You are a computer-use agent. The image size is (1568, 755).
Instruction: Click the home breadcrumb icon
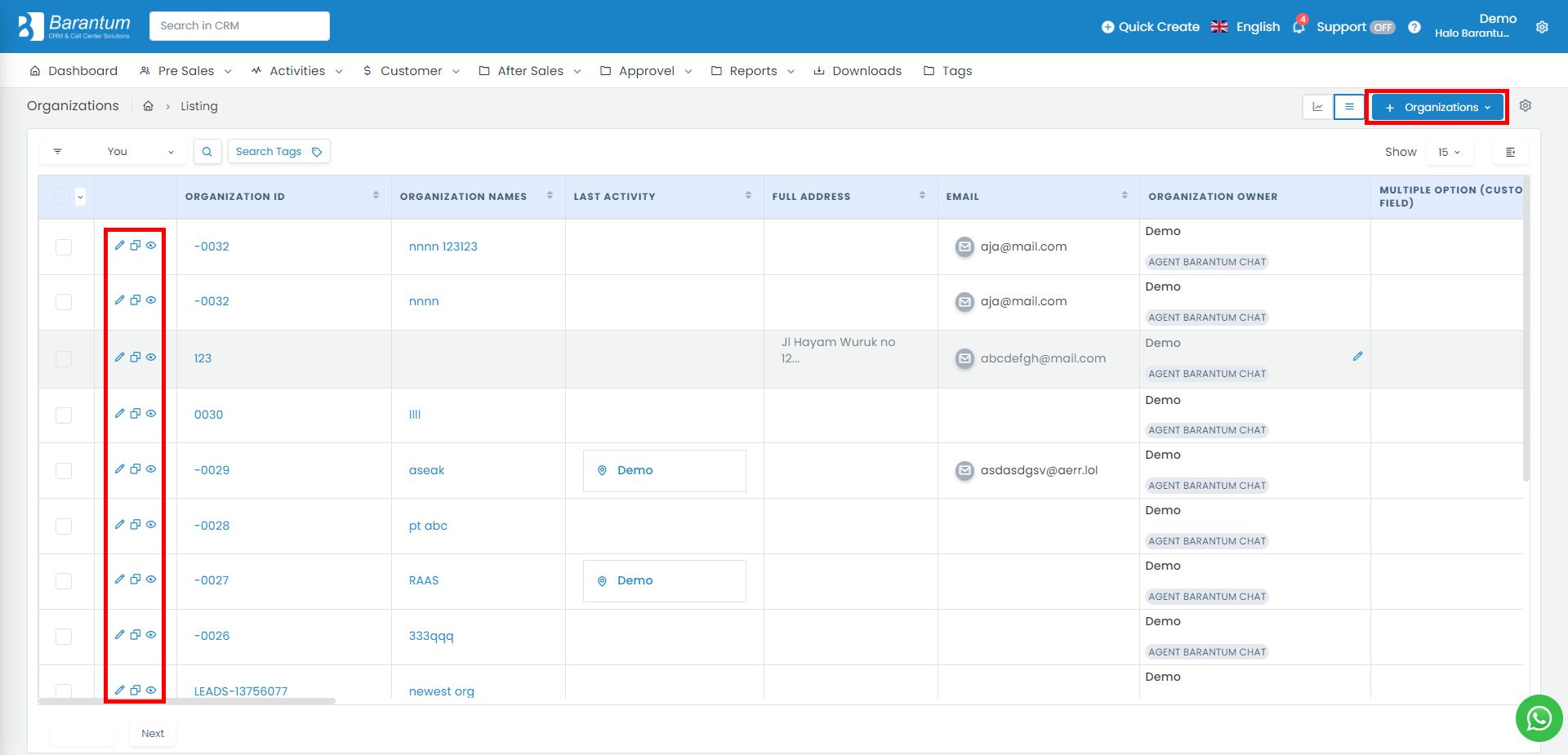tap(149, 106)
